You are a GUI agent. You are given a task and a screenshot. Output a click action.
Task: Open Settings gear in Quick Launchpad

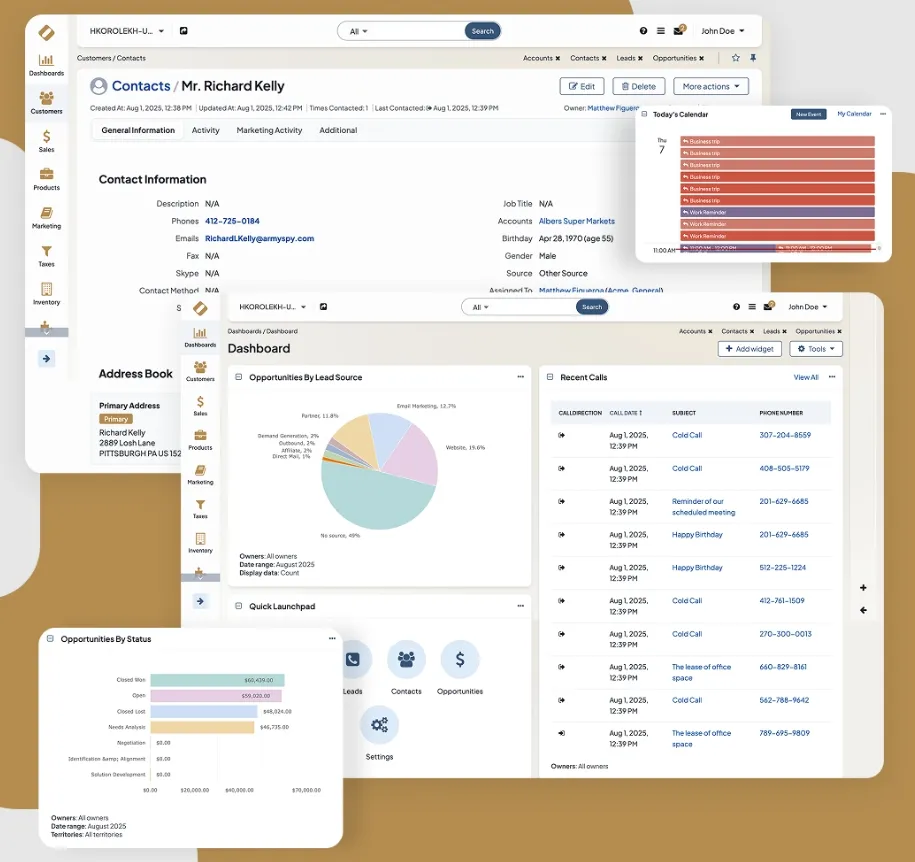(x=379, y=725)
